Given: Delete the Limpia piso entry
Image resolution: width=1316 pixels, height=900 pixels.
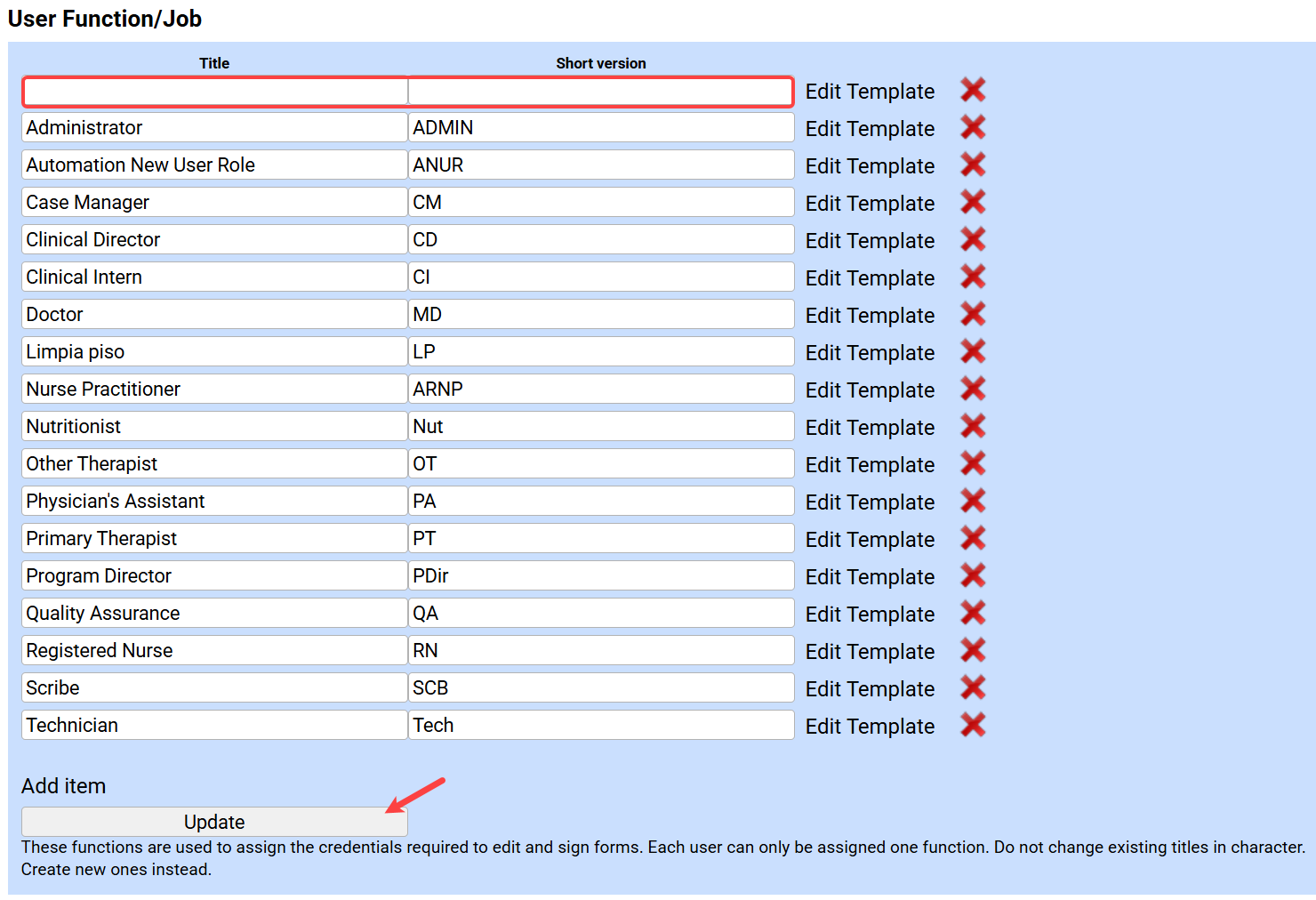Looking at the screenshot, I should 973,352.
